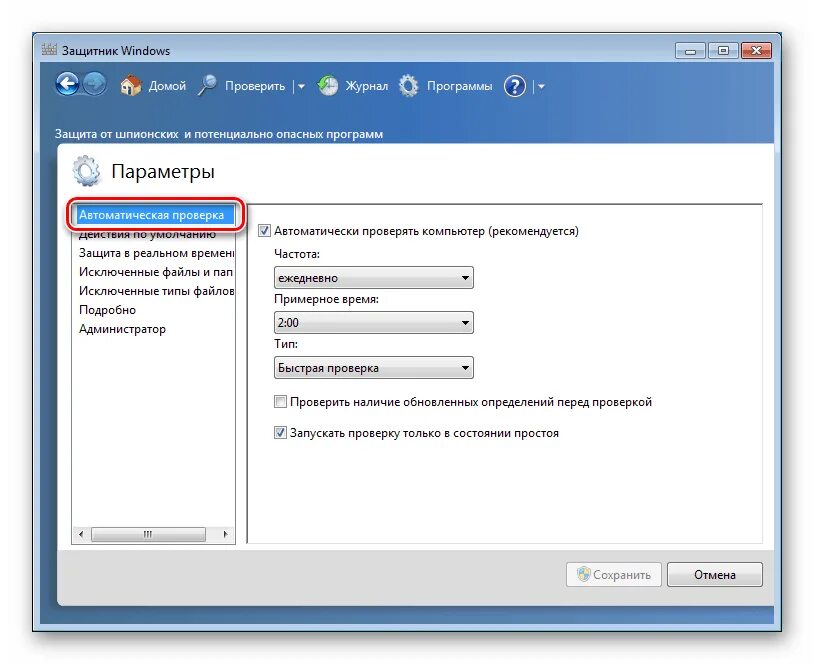814x664 pixels.
Task: Toggle Запускать проверку только в состоянии простоя
Action: point(280,432)
